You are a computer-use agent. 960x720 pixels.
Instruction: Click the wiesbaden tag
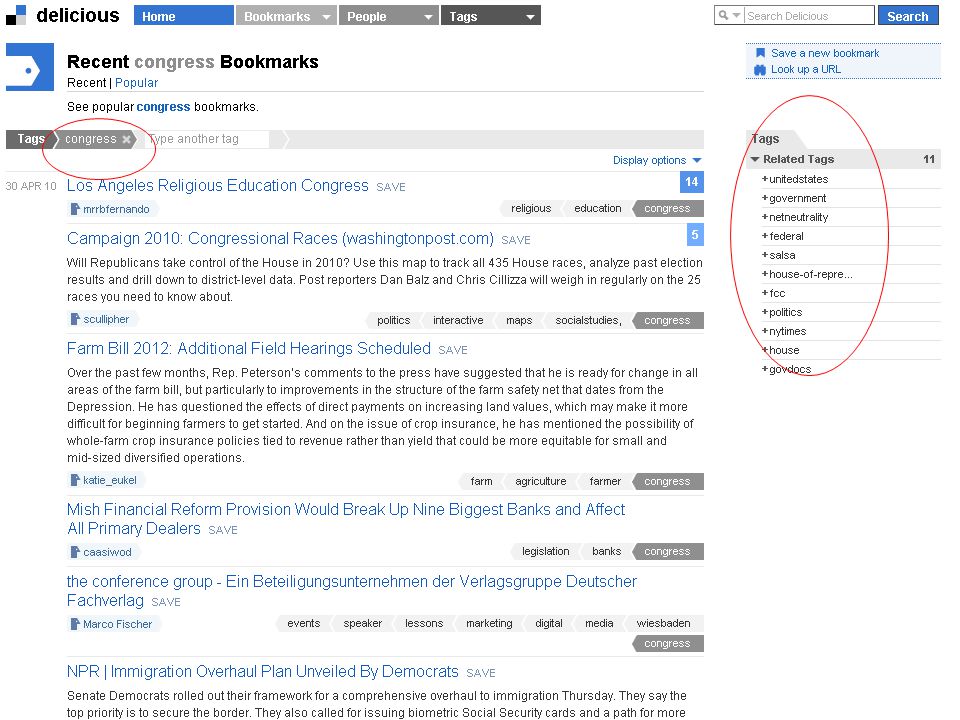click(x=664, y=623)
